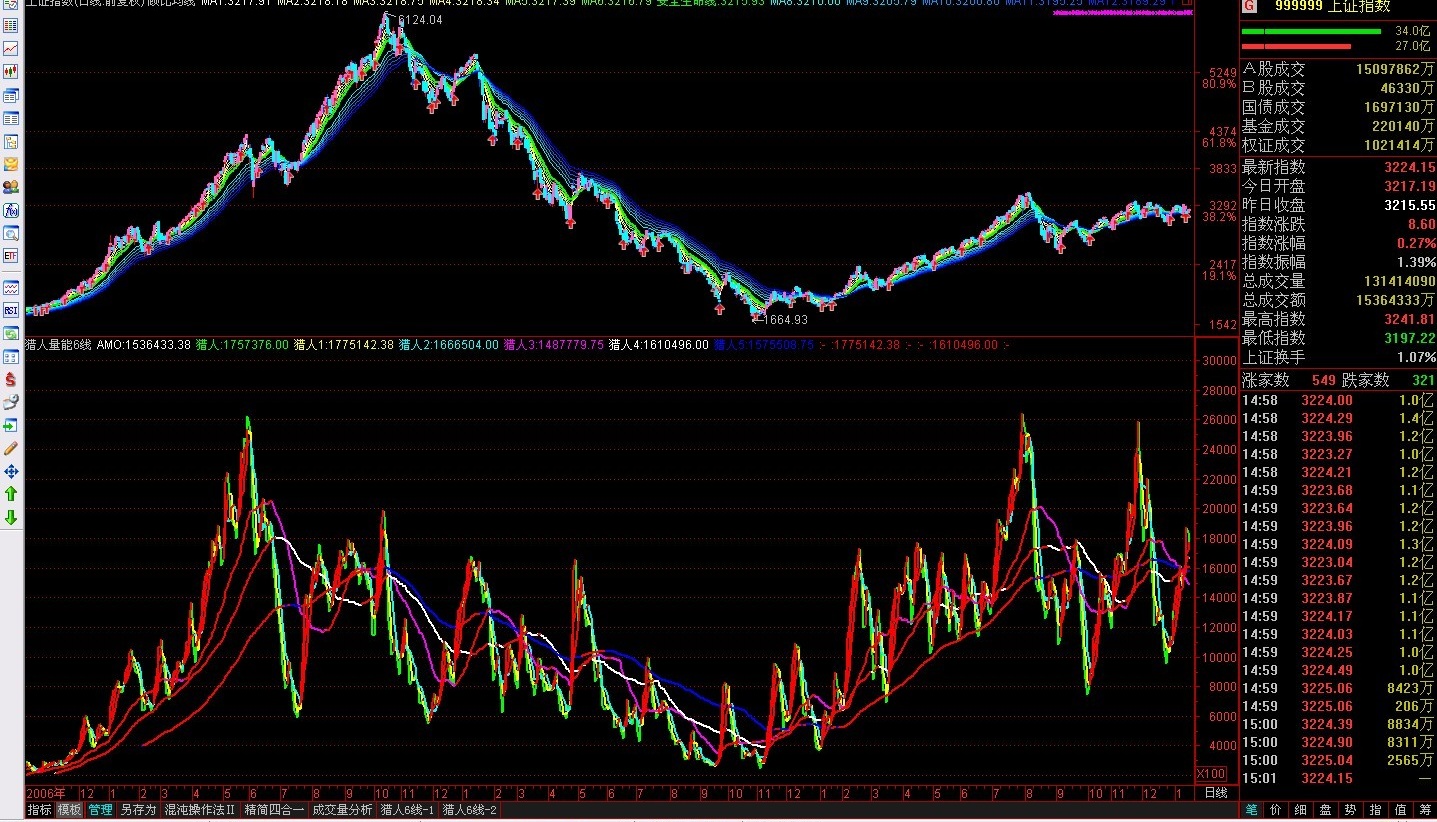Click the 上证指数 title in the quote panel
Viewport: 1437px width, 822px height.
tap(1360, 6)
